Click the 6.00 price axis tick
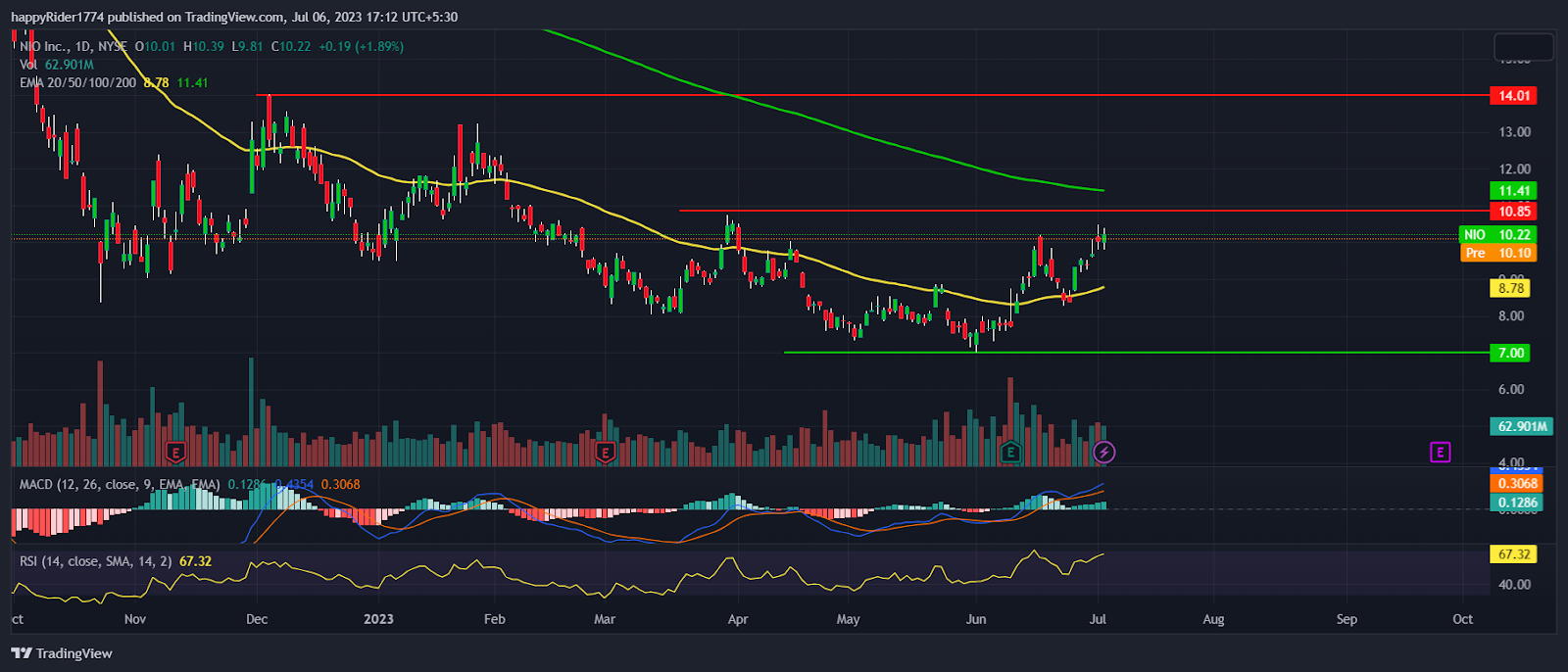Image resolution: width=1568 pixels, height=672 pixels. (1510, 390)
